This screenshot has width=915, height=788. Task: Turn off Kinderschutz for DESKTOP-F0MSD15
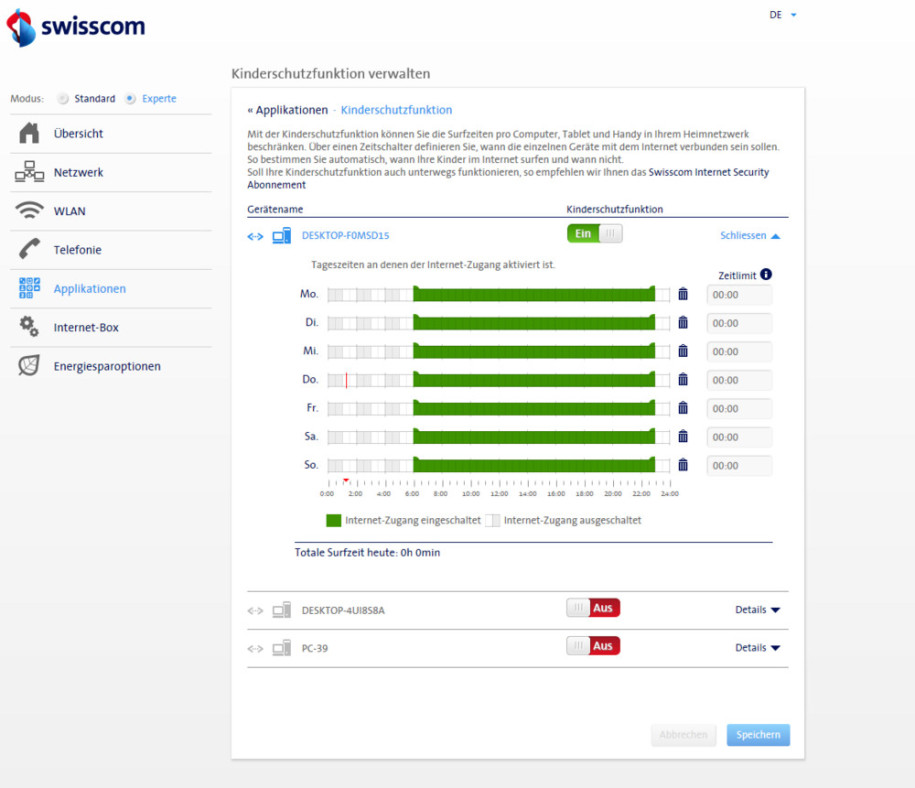594,234
